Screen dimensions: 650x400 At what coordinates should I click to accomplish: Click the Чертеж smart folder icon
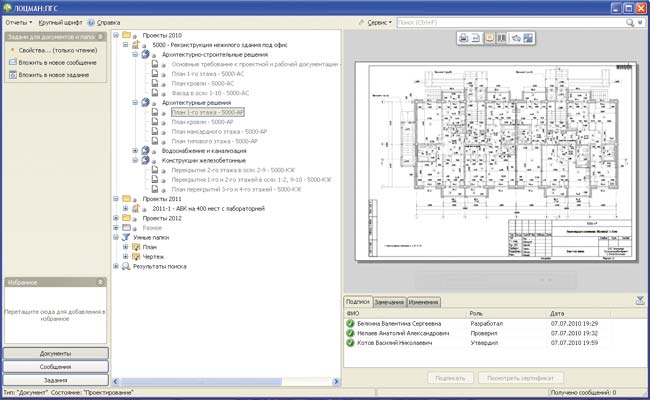pos(136,257)
